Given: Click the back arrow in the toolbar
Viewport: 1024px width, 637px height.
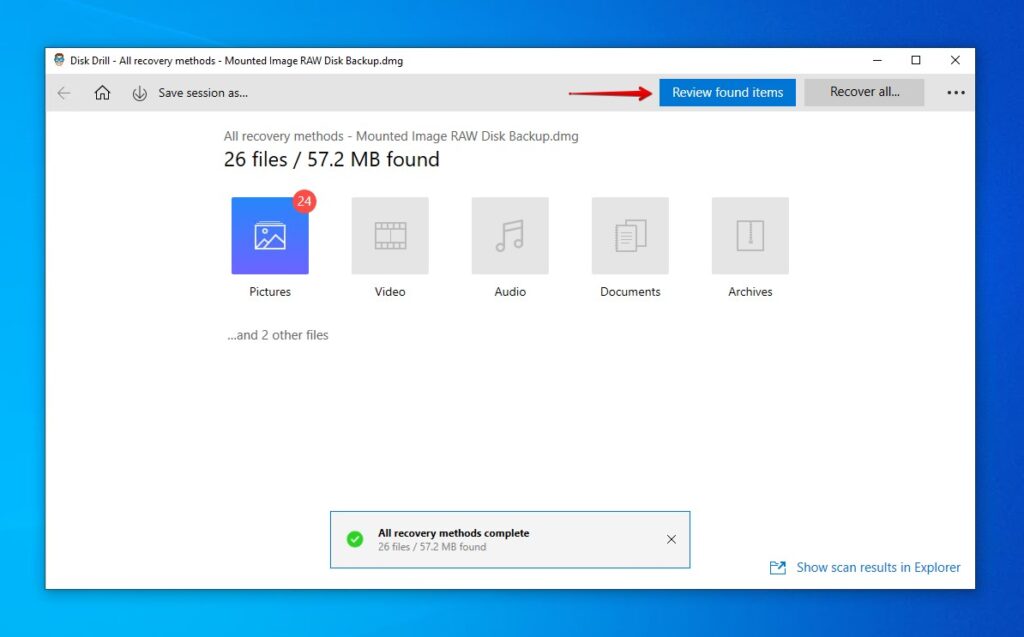Looking at the screenshot, I should (x=64, y=93).
